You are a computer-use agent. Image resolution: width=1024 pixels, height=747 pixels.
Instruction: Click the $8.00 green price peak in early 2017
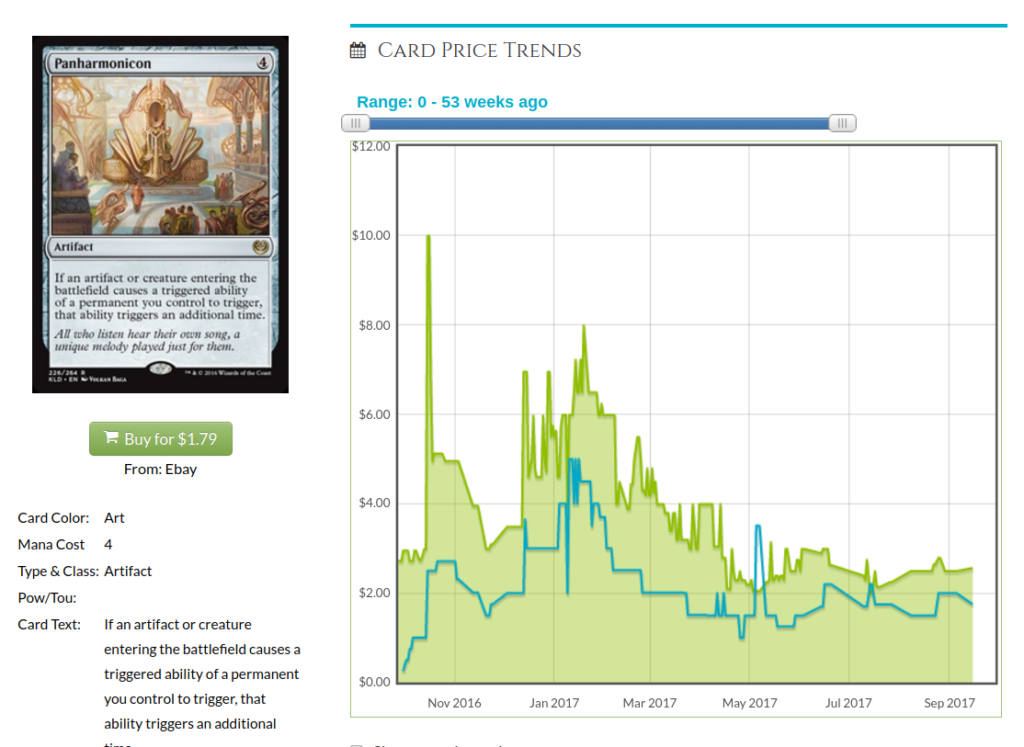point(584,326)
